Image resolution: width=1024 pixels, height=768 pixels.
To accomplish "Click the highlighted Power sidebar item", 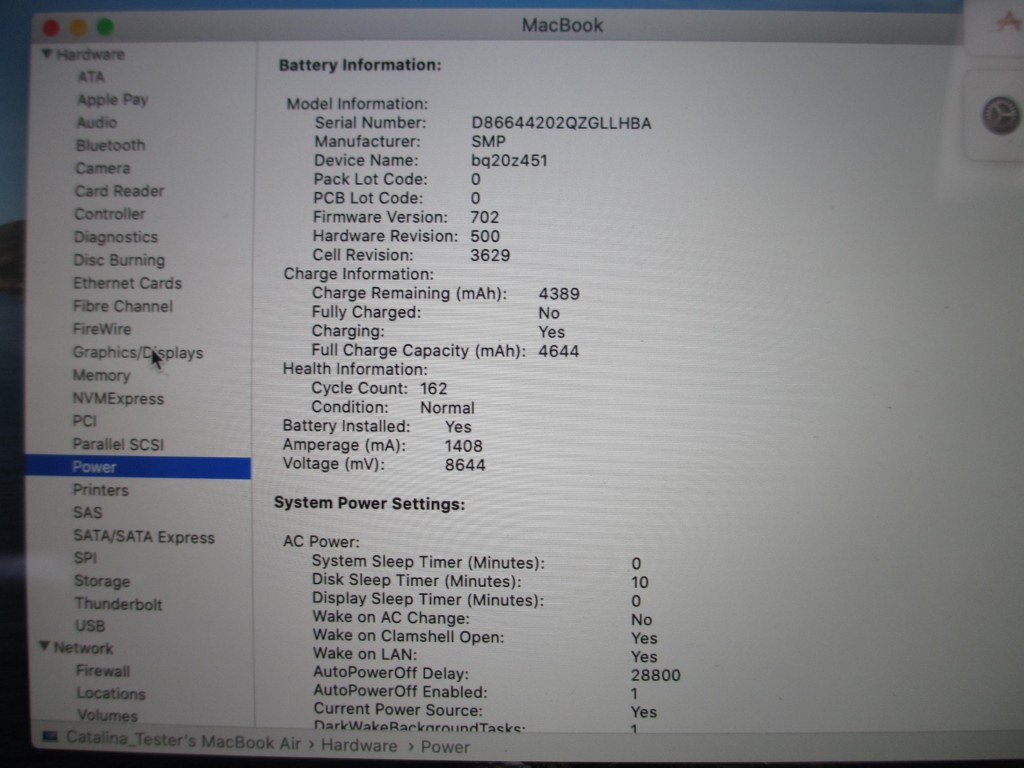I will (138, 467).
